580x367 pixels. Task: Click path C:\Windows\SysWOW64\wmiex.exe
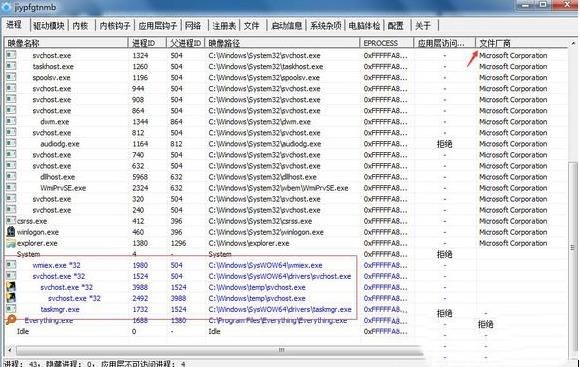click(x=265, y=265)
